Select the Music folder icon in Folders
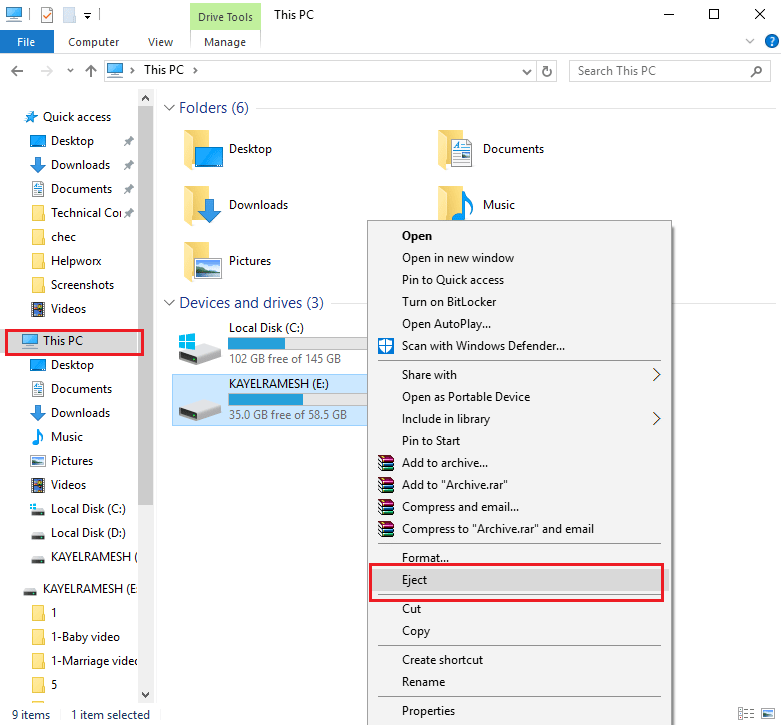 [455, 203]
